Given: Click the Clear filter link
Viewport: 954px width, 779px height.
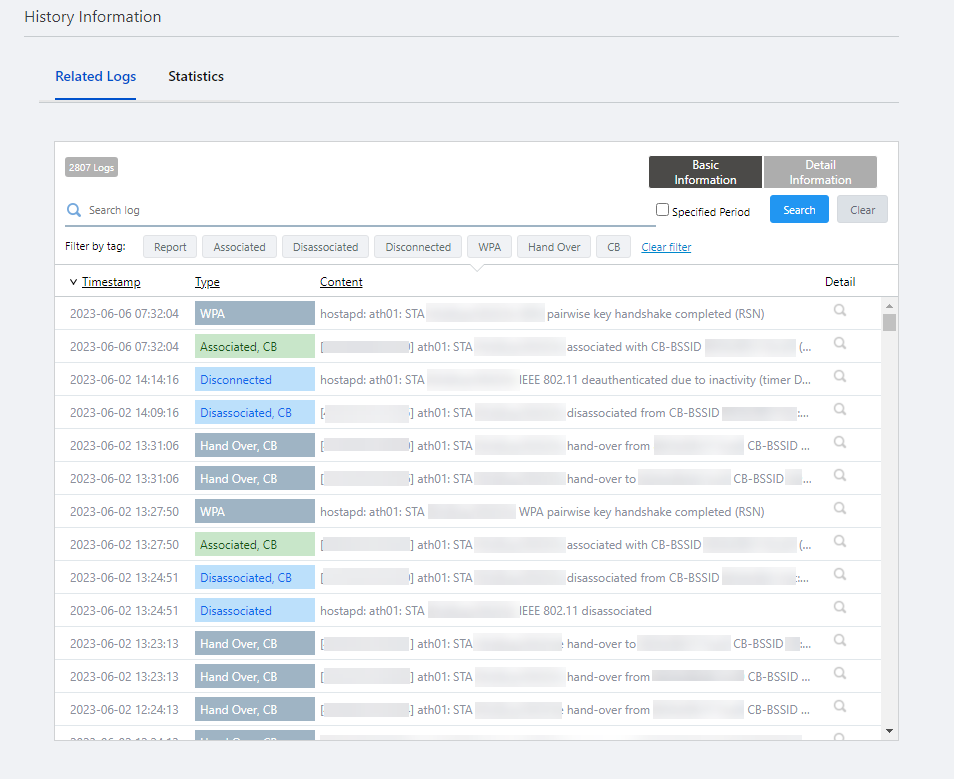Looking at the screenshot, I should click(x=666, y=247).
